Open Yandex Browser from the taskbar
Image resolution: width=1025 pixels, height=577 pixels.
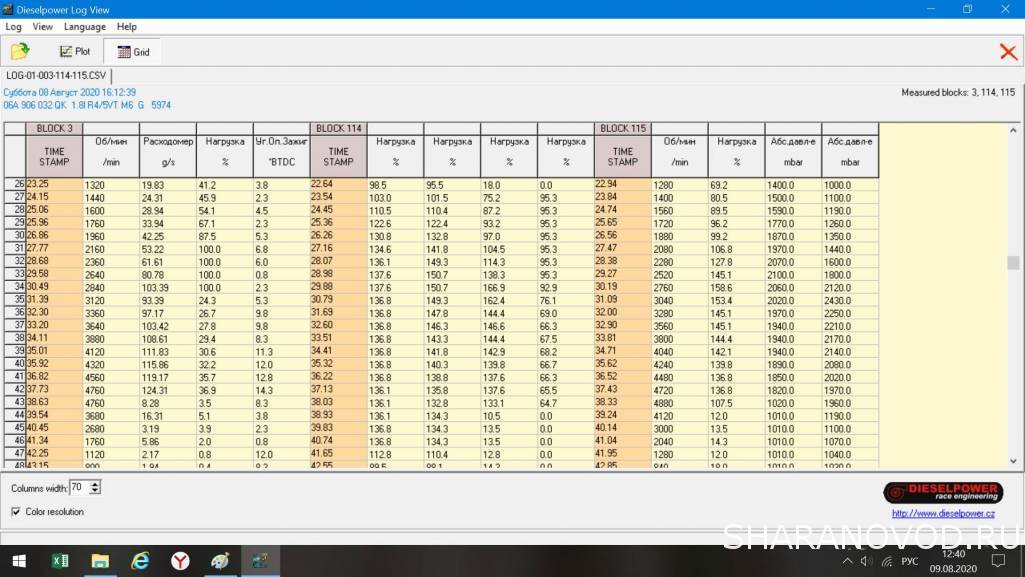[180, 561]
